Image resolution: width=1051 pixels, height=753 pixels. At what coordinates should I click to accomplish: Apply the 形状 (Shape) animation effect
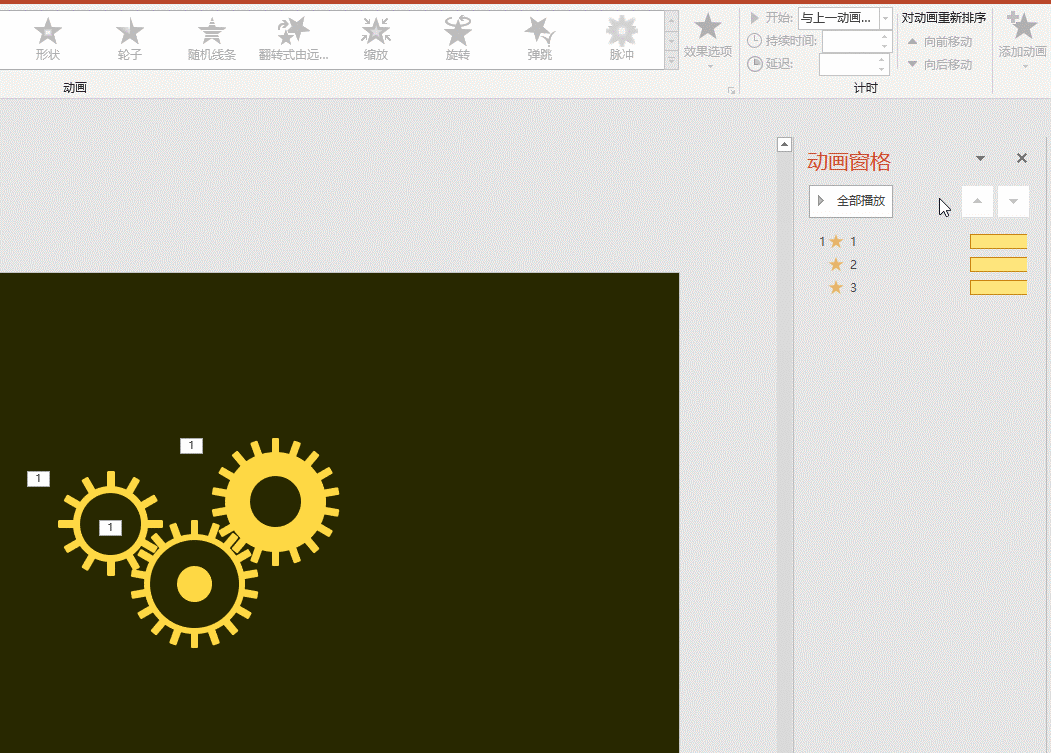pos(48,39)
